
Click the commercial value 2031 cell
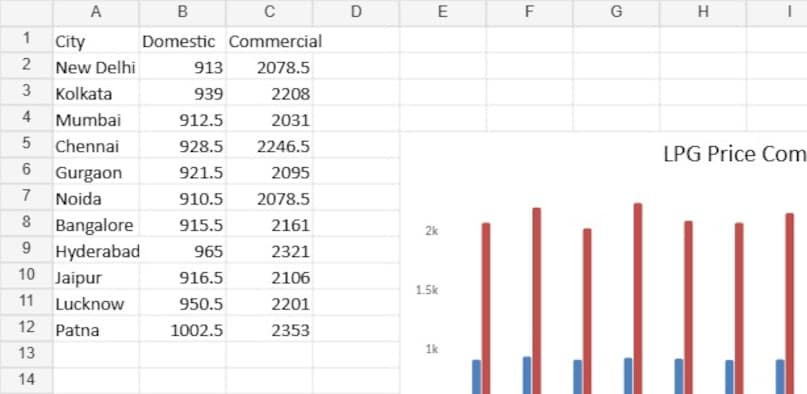click(269, 118)
